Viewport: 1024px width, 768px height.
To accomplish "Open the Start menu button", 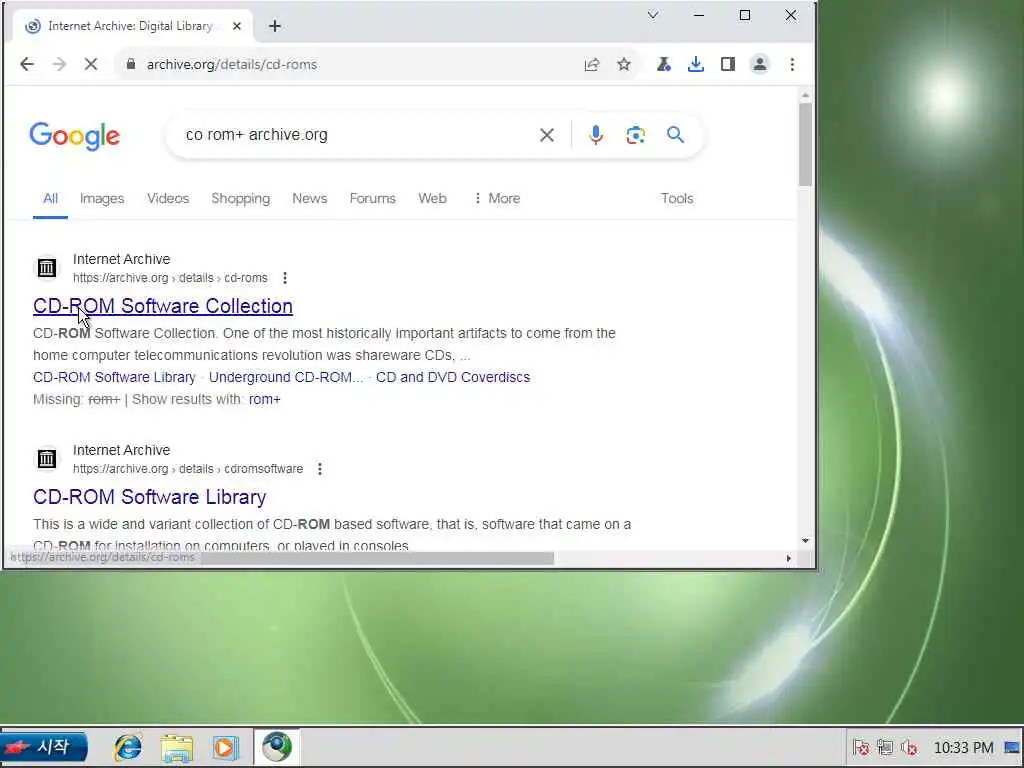I will point(44,747).
